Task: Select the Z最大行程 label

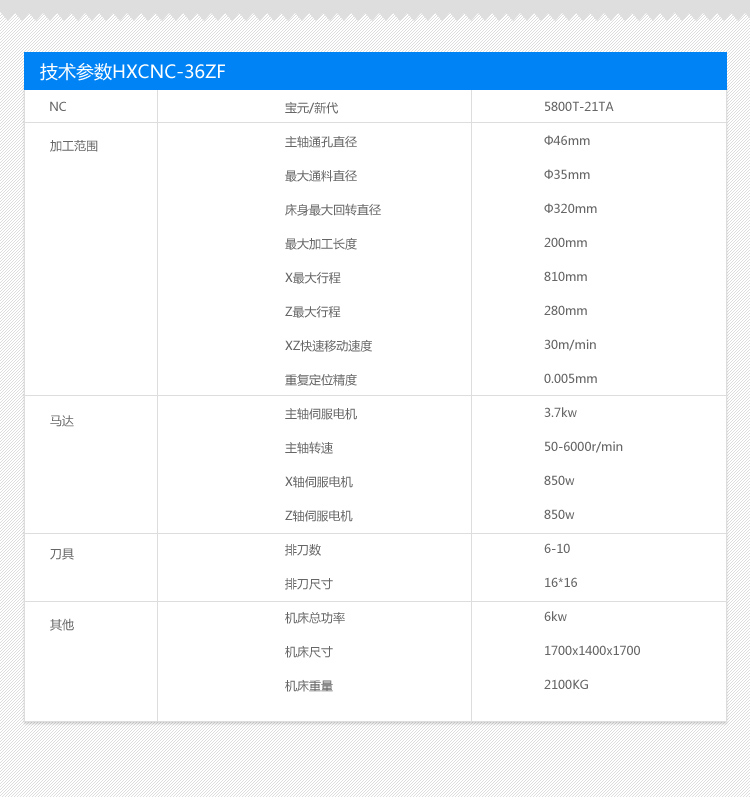Action: 312,312
